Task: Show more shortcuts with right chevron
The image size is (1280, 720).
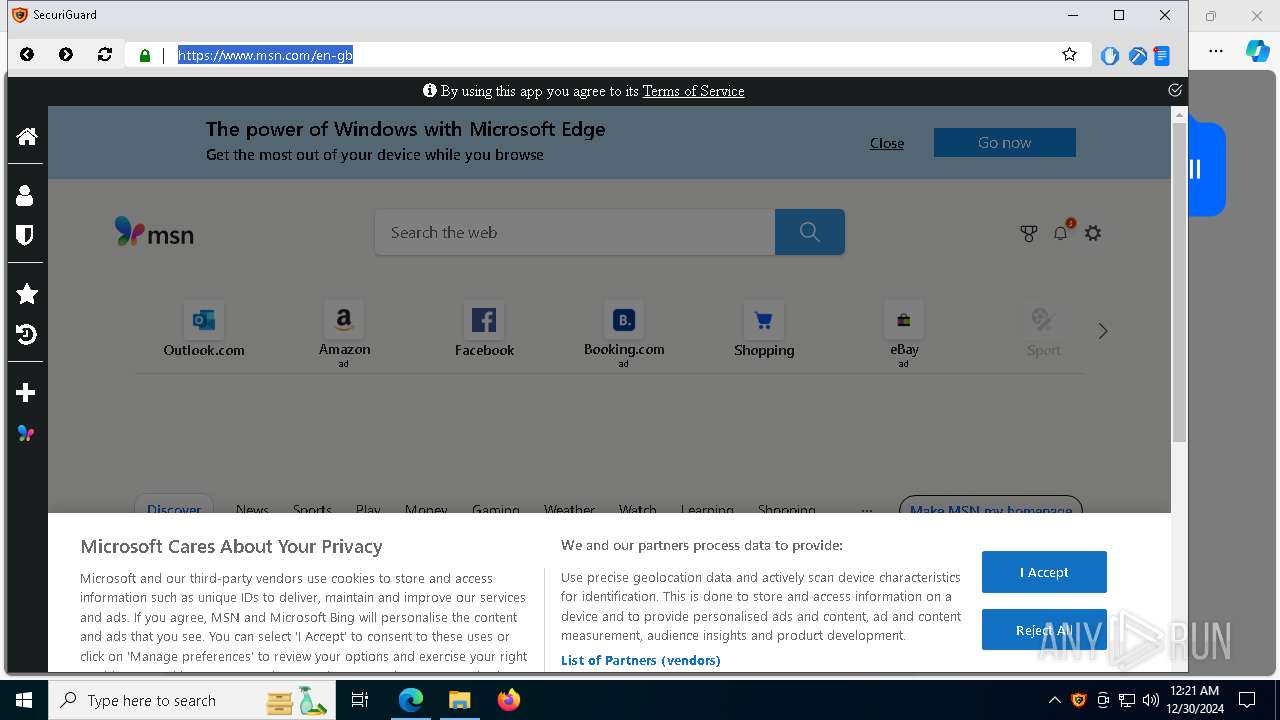Action: pyautogui.click(x=1103, y=331)
